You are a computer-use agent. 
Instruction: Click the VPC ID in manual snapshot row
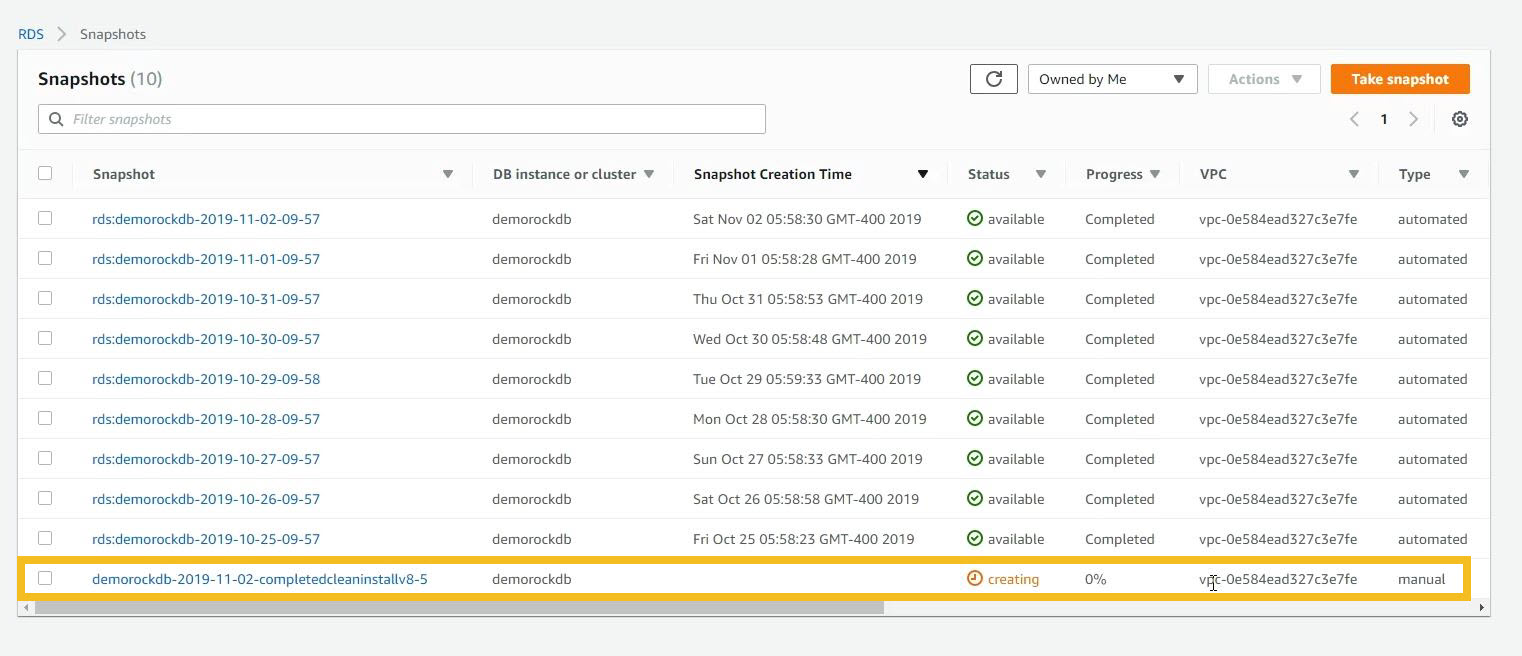tap(1278, 579)
